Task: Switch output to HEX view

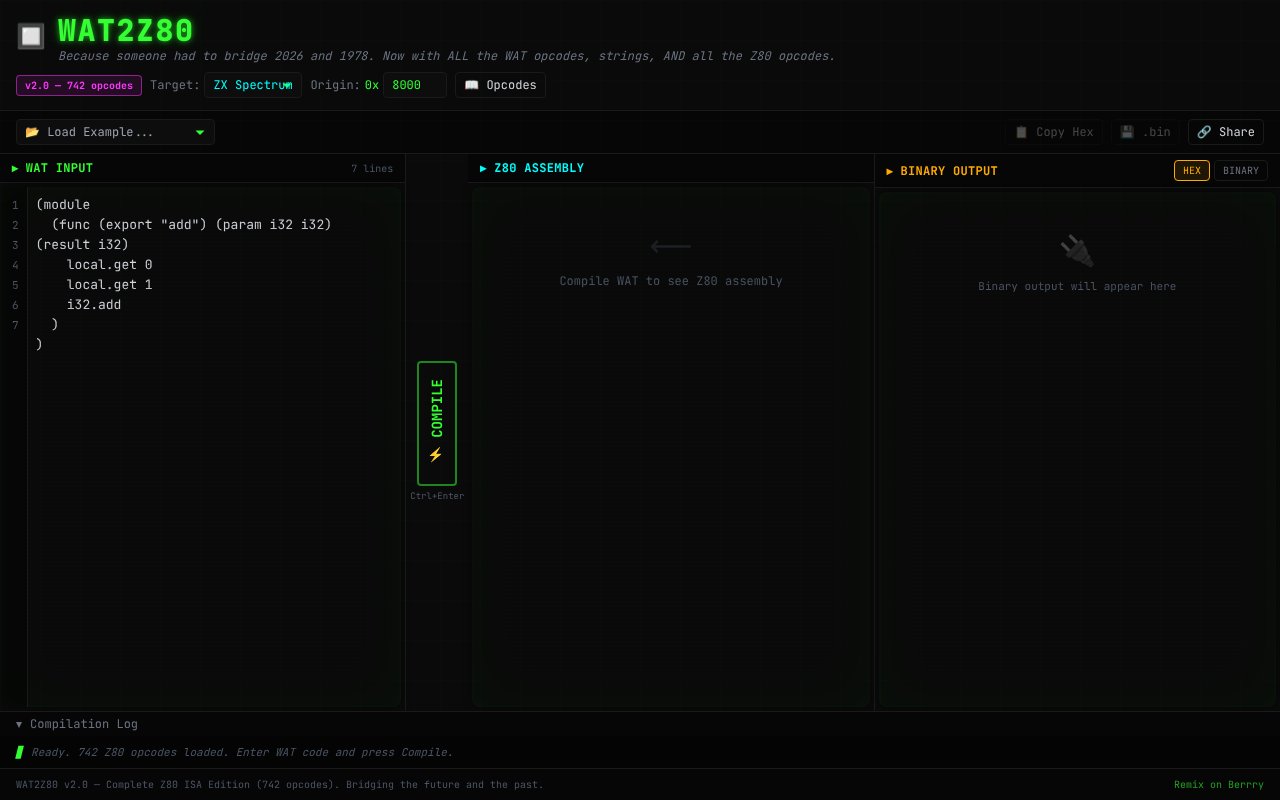Action: click(x=1192, y=171)
